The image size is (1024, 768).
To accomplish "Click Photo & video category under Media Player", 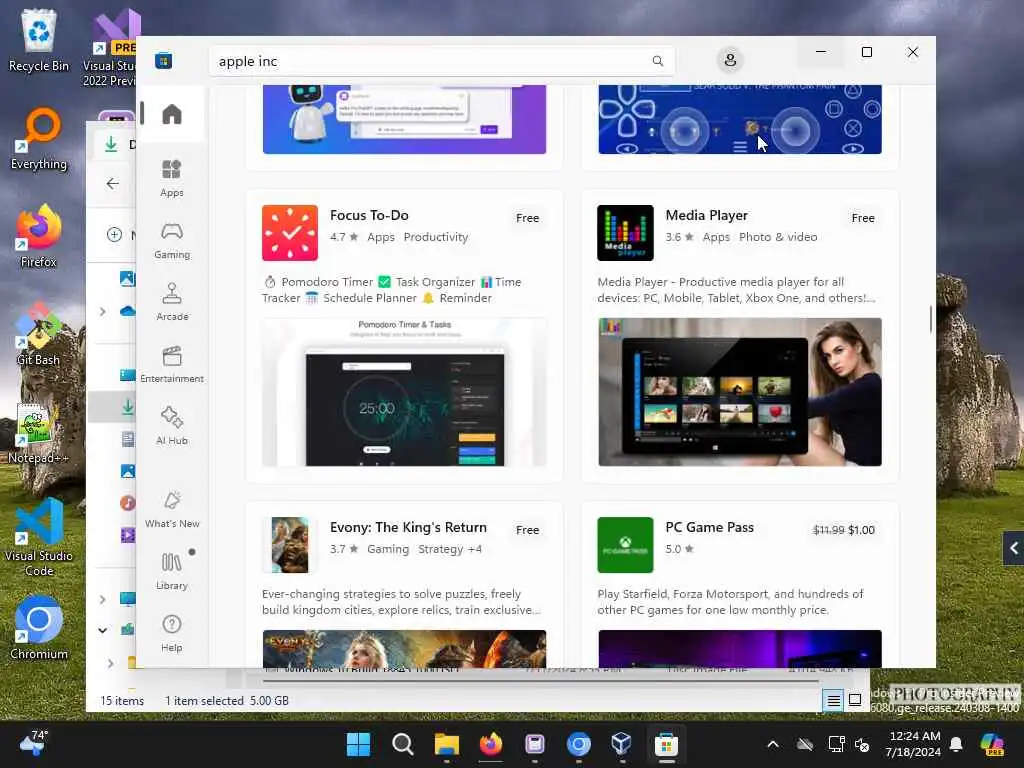I will 778,237.
